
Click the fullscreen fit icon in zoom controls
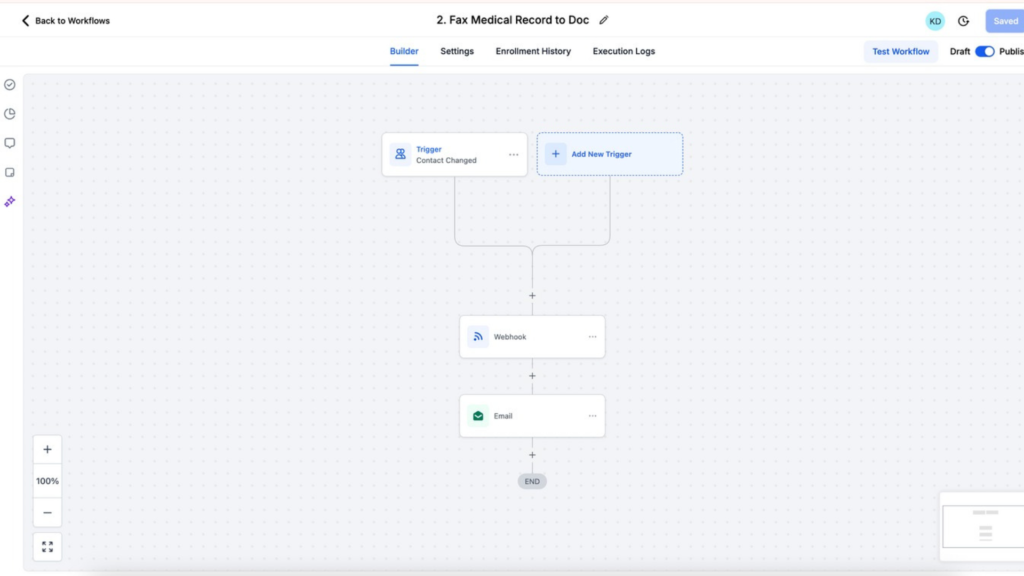point(47,546)
